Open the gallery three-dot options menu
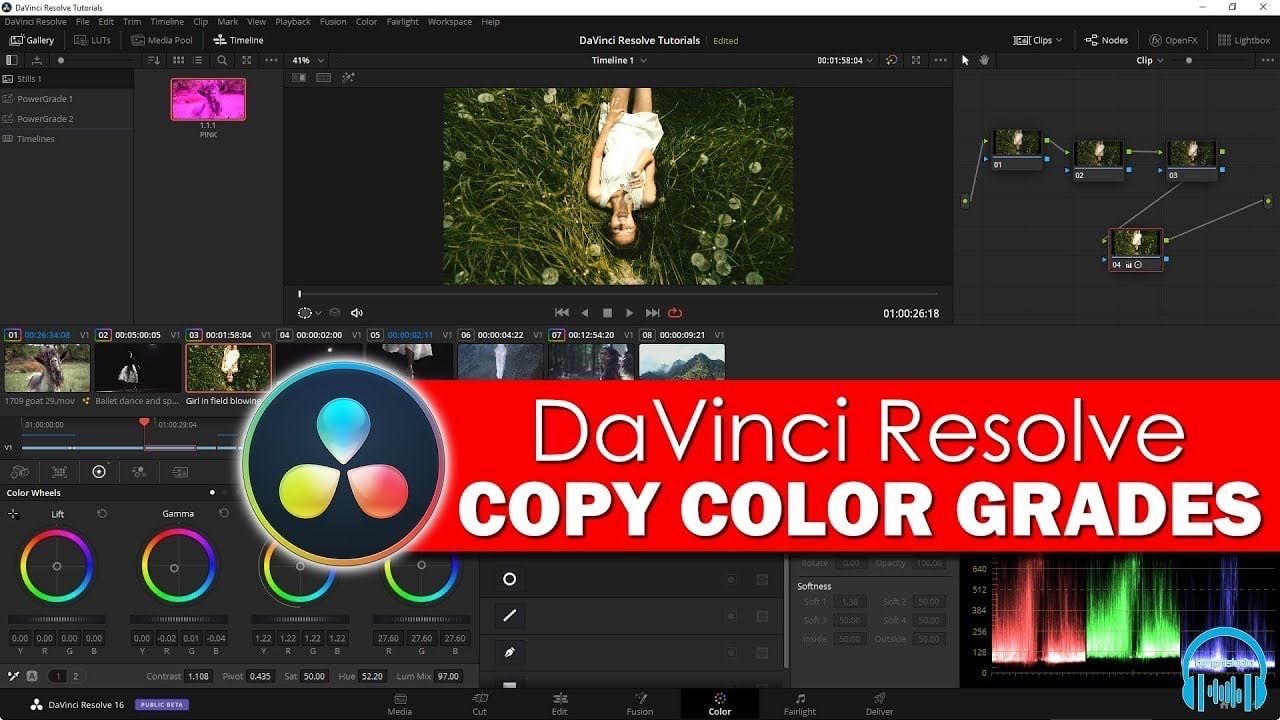The image size is (1280, 720). [x=271, y=60]
